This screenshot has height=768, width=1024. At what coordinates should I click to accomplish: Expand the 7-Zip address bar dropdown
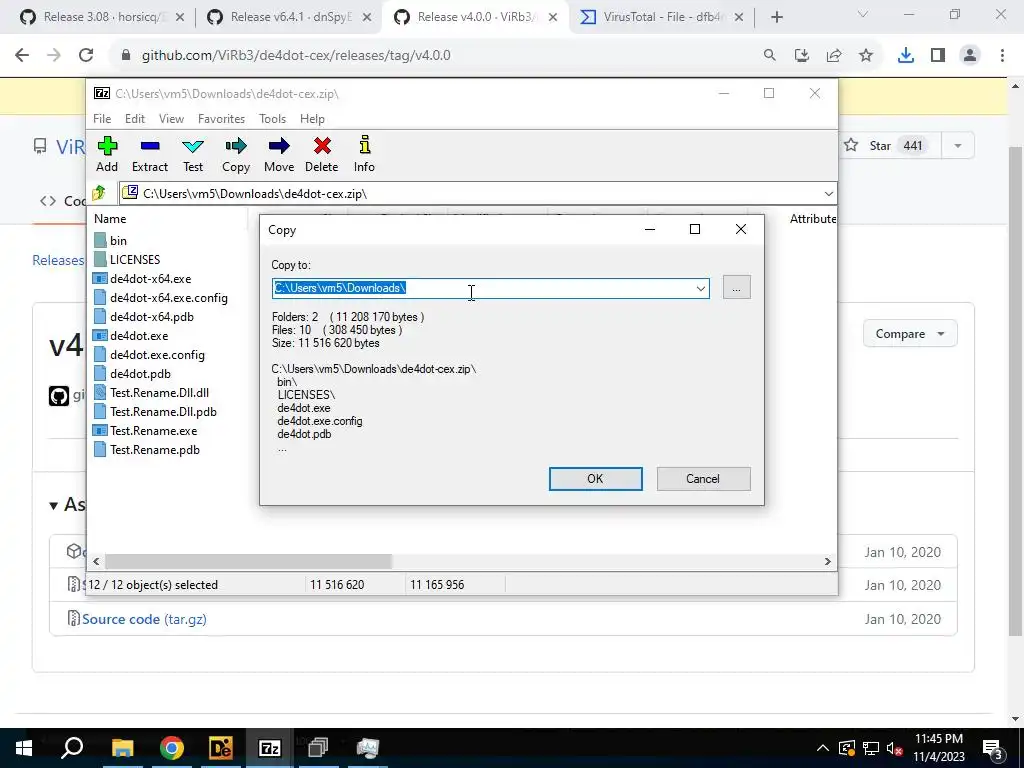pyautogui.click(x=829, y=193)
